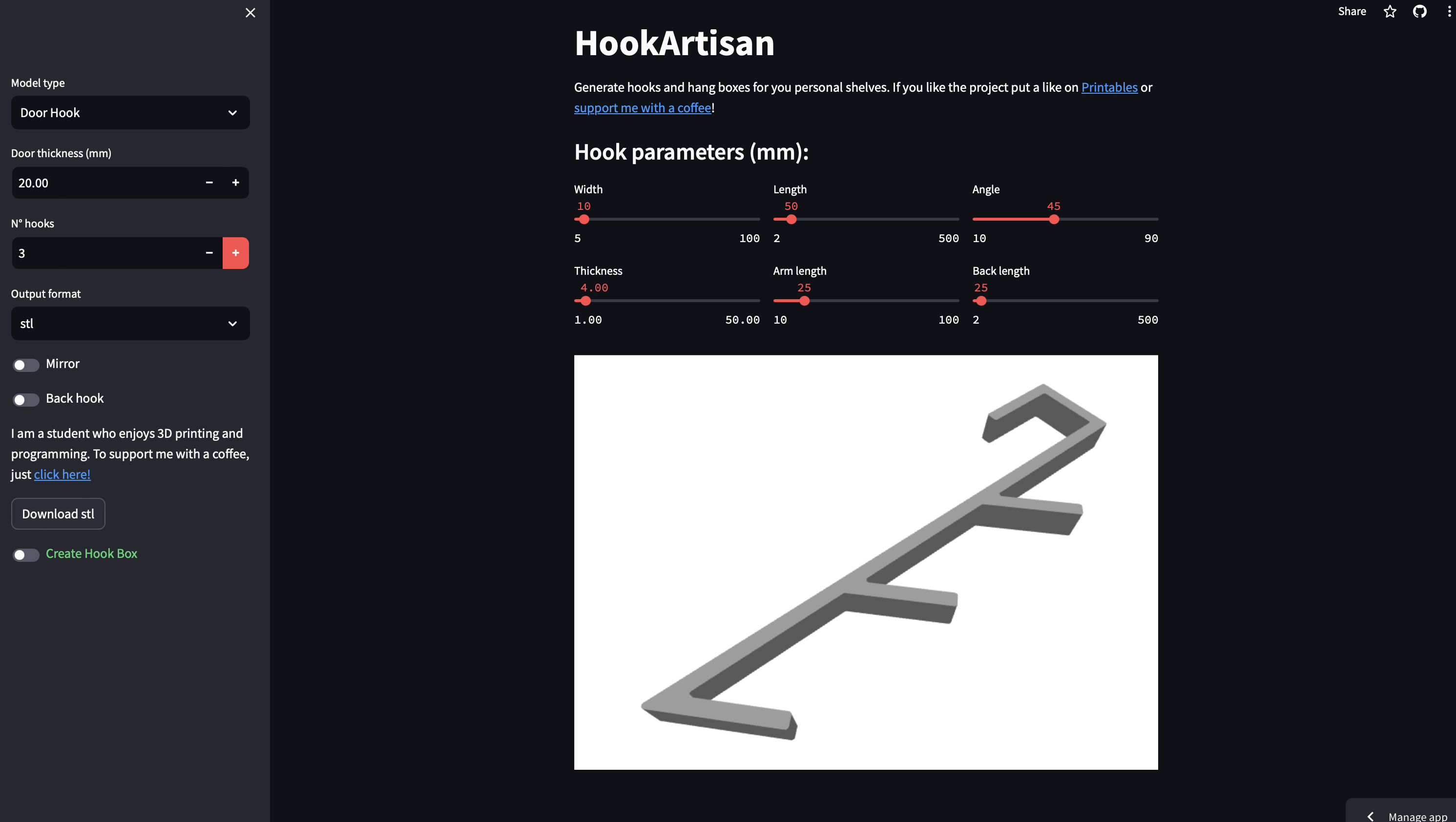1456x822 pixels.
Task: Decrease door thickness with the minus icon
Action: 208,183
